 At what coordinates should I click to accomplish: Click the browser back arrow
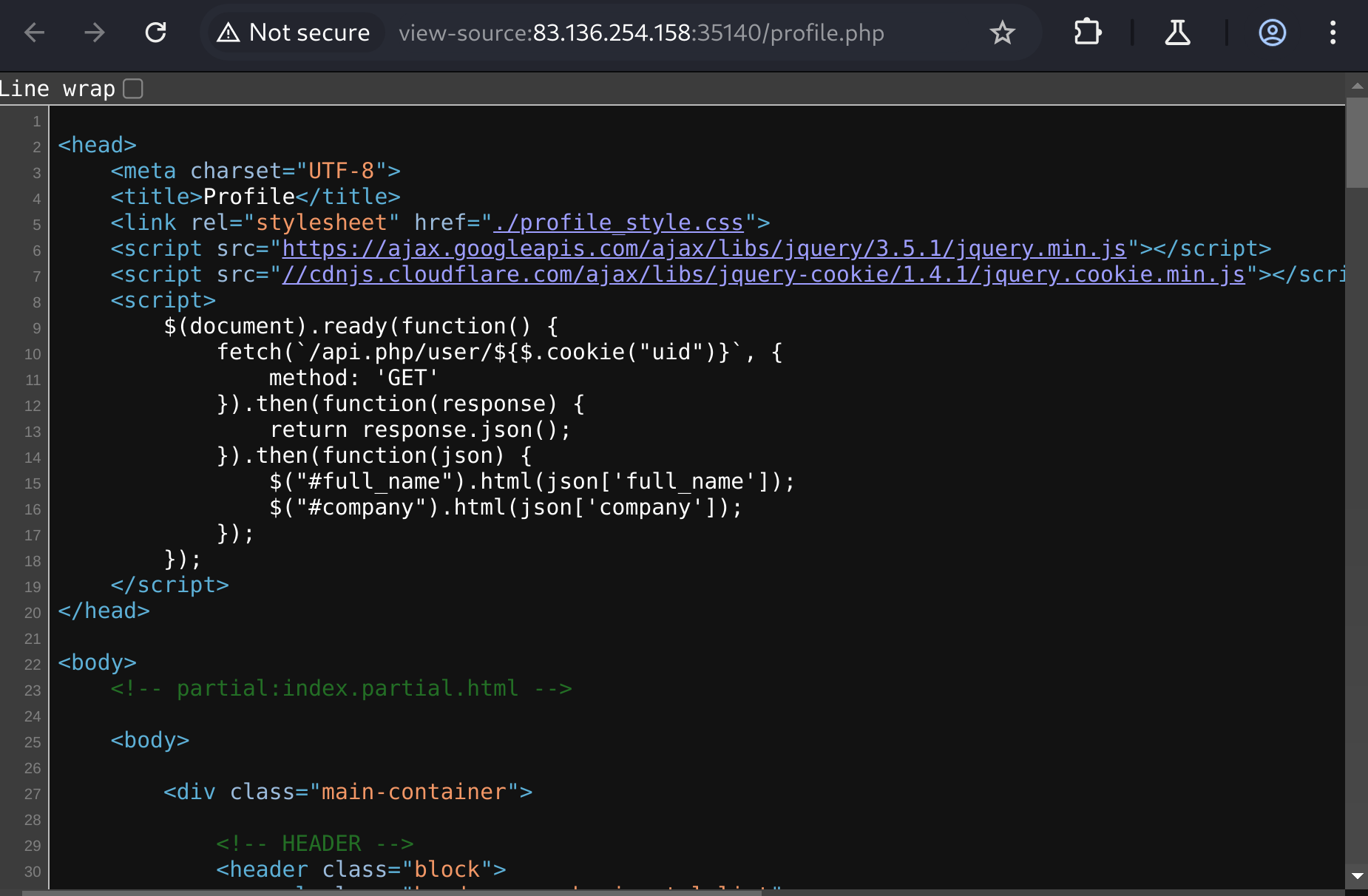(35, 33)
